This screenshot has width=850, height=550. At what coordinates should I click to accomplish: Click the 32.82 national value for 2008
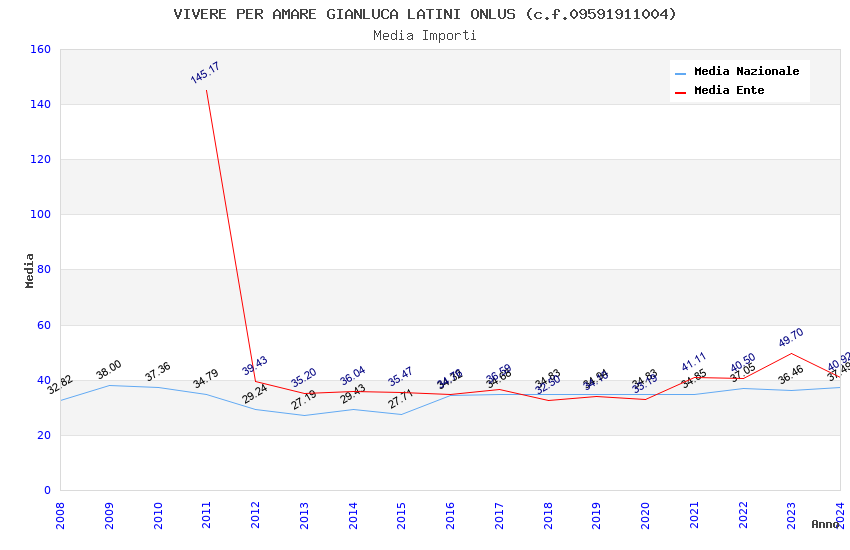[x=60, y=384]
